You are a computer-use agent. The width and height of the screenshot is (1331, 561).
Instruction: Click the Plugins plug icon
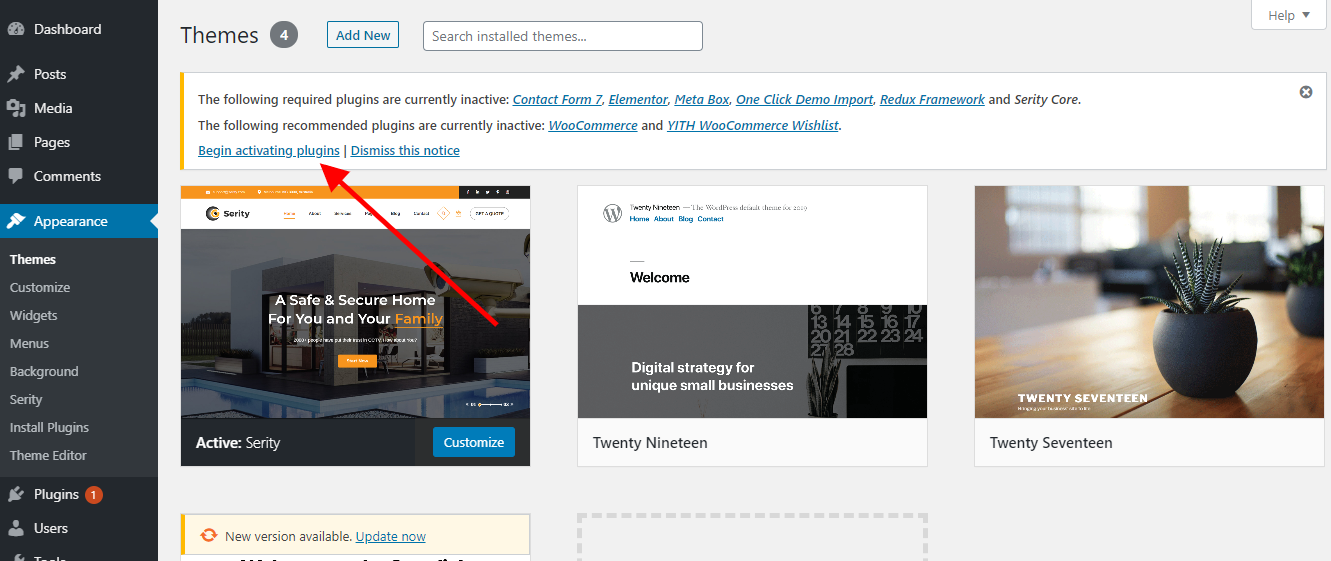pyautogui.click(x=16, y=494)
